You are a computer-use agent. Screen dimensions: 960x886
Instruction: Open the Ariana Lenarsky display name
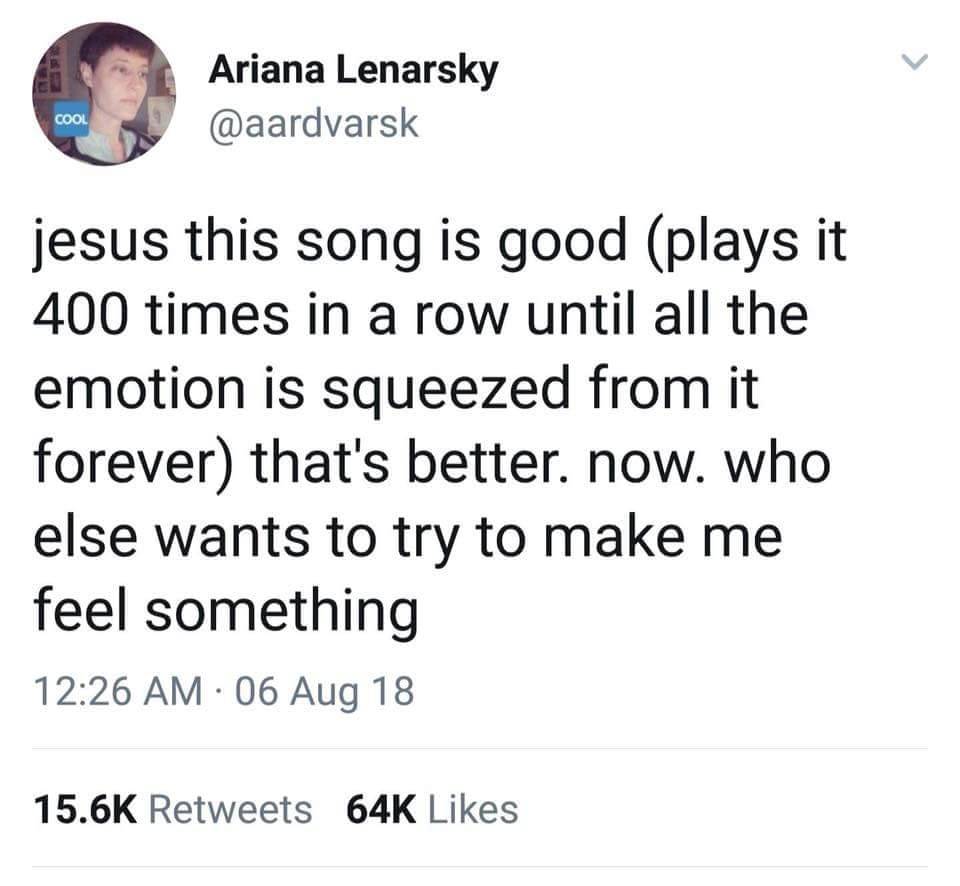(353, 71)
